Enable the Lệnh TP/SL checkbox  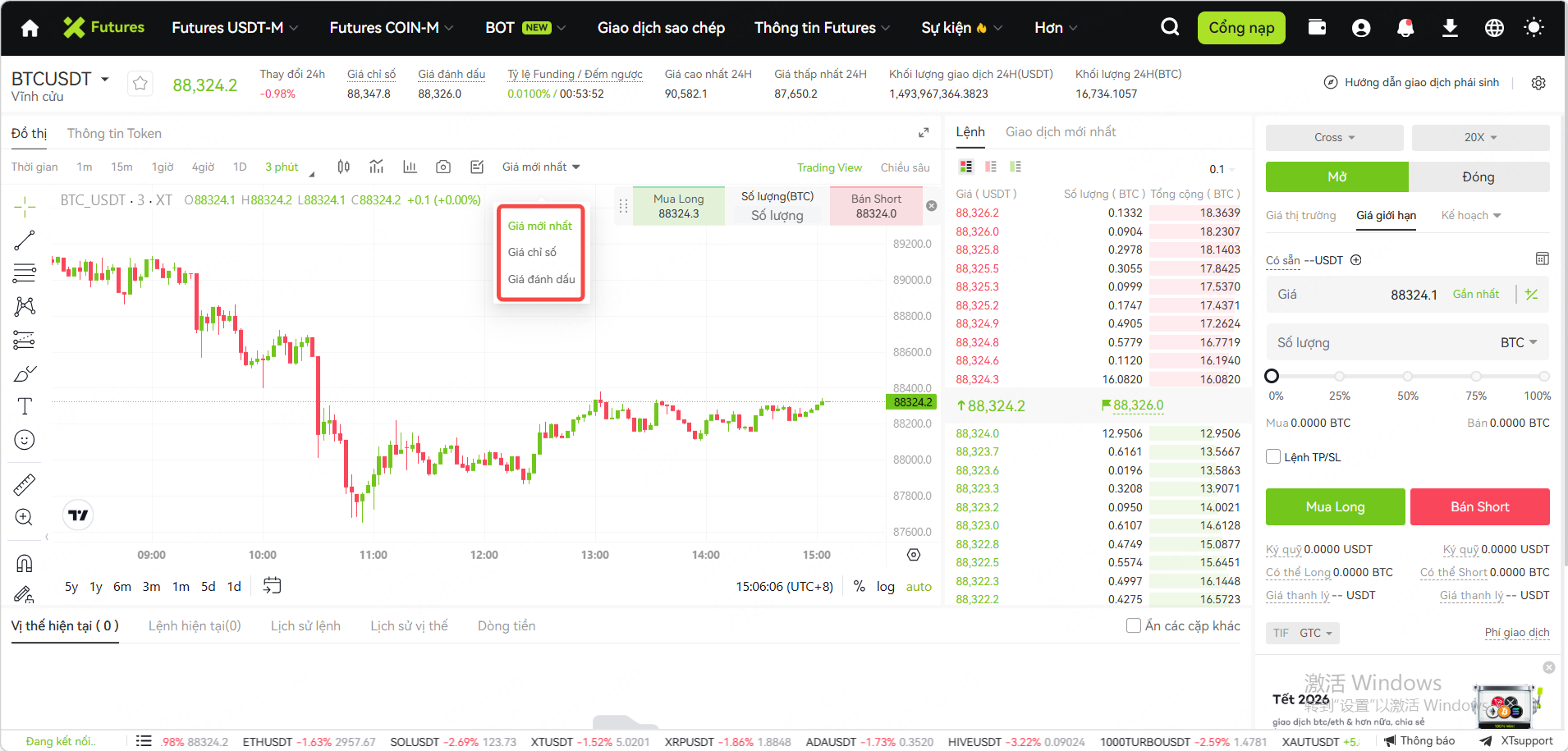click(x=1273, y=457)
